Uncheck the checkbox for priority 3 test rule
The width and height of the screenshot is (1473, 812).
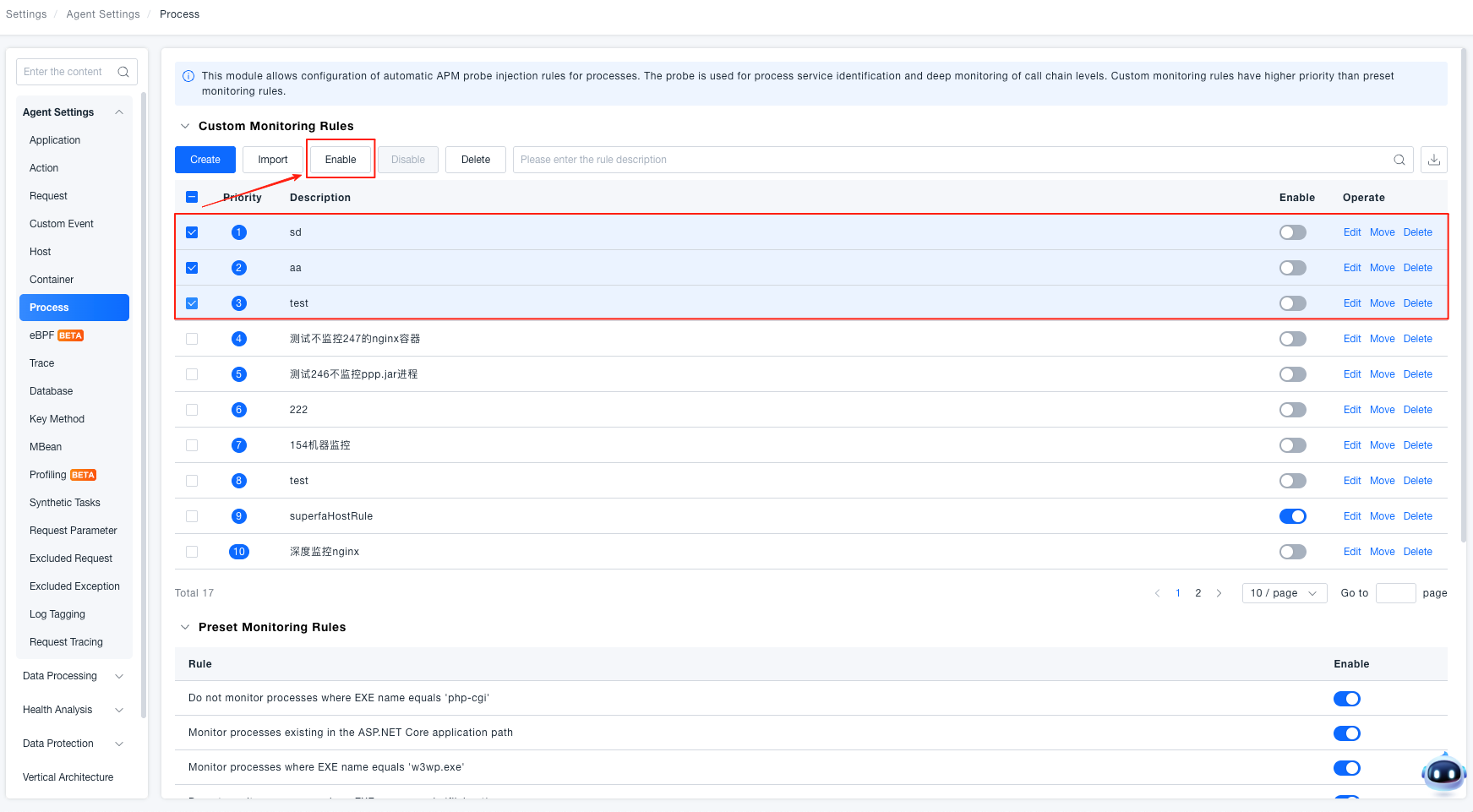coord(192,303)
